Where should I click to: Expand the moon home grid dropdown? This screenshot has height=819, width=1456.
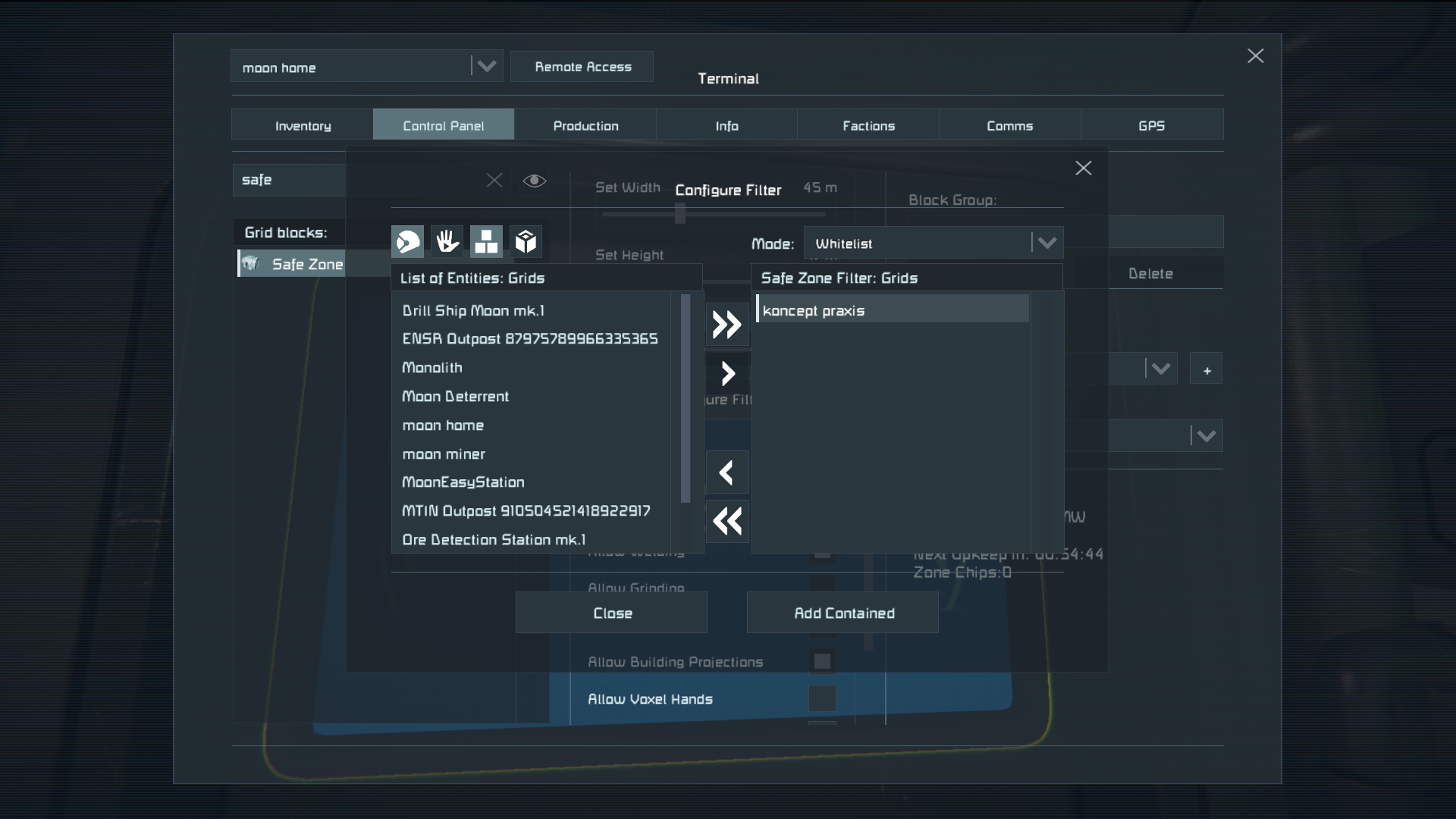486,67
